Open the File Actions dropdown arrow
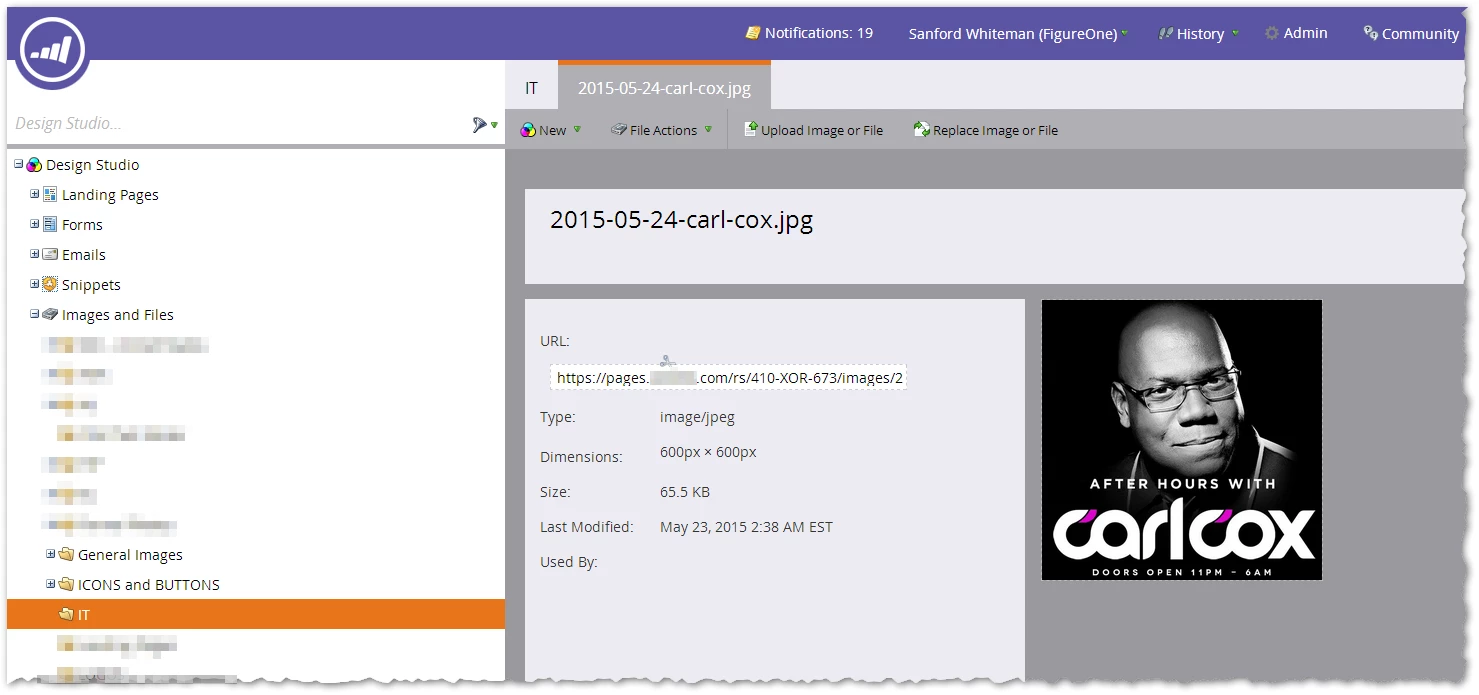1479x695 pixels. [x=708, y=129]
